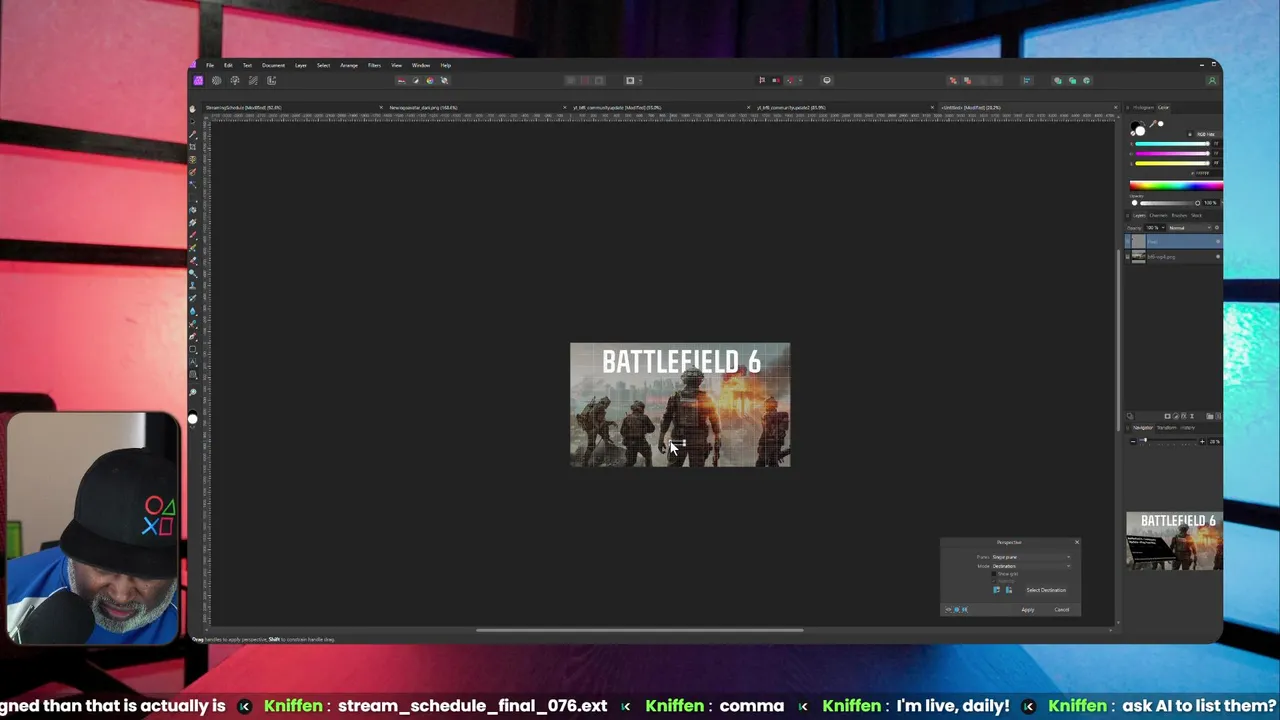Apply Auto Contrast from toolbar
The height and width of the screenshot is (720, 1280).
coord(416,80)
